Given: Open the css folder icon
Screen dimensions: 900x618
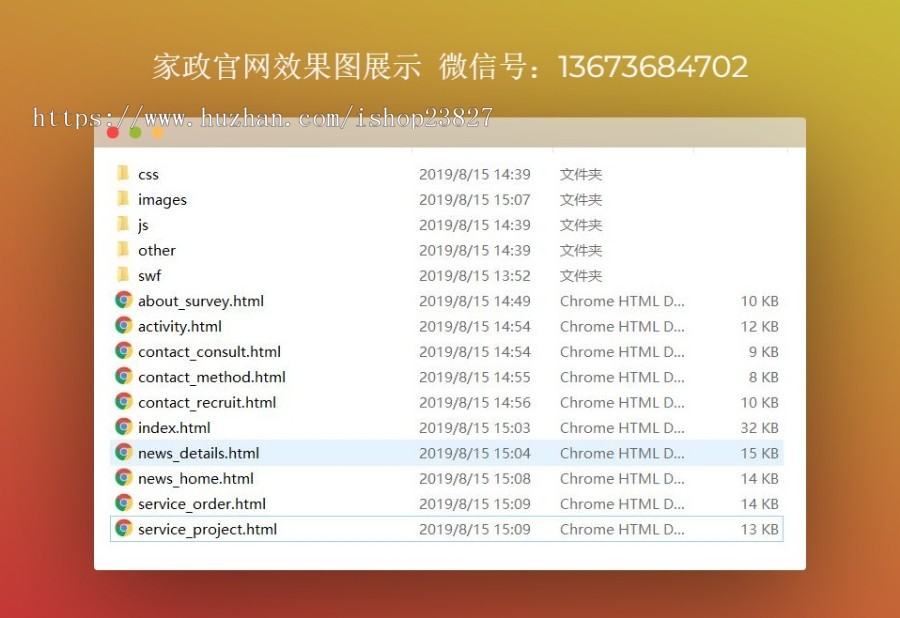Looking at the screenshot, I should click(x=123, y=174).
